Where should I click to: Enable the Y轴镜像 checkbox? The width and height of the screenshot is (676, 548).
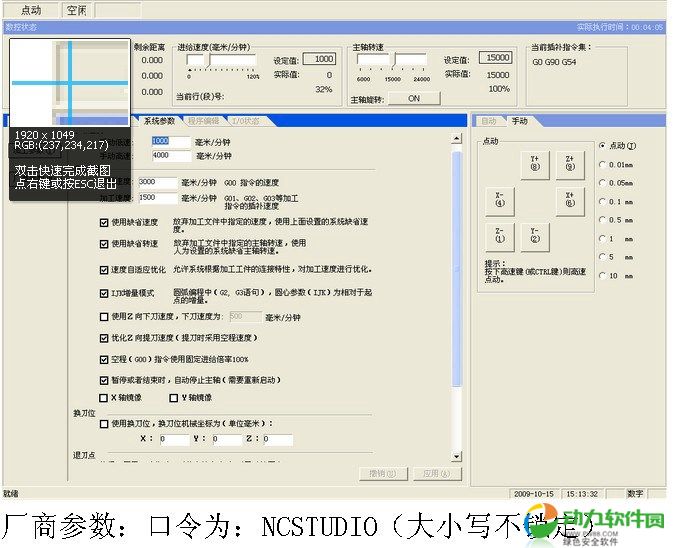173,397
